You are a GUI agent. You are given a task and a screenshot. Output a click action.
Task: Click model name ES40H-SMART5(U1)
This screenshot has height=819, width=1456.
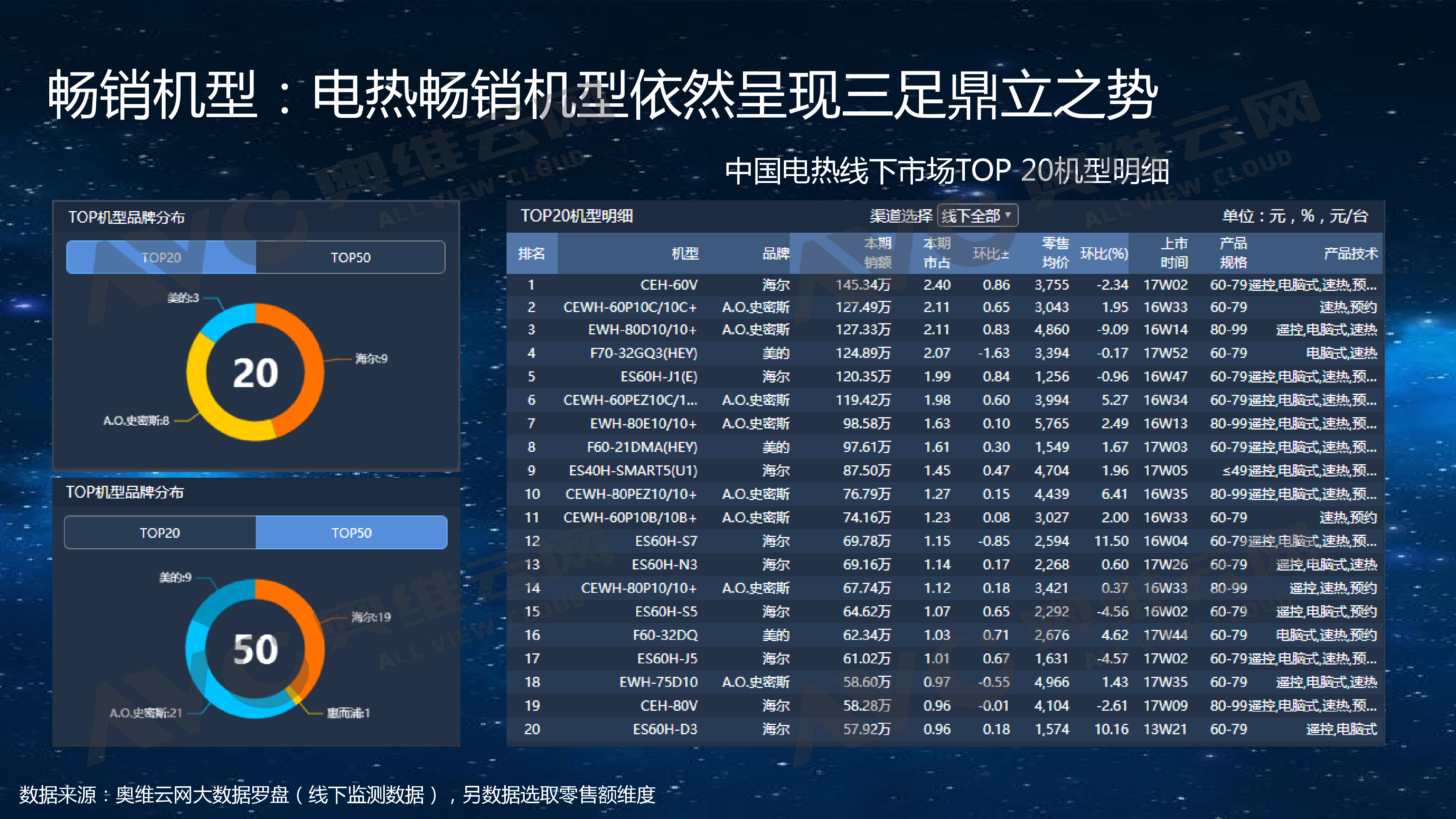(633, 470)
